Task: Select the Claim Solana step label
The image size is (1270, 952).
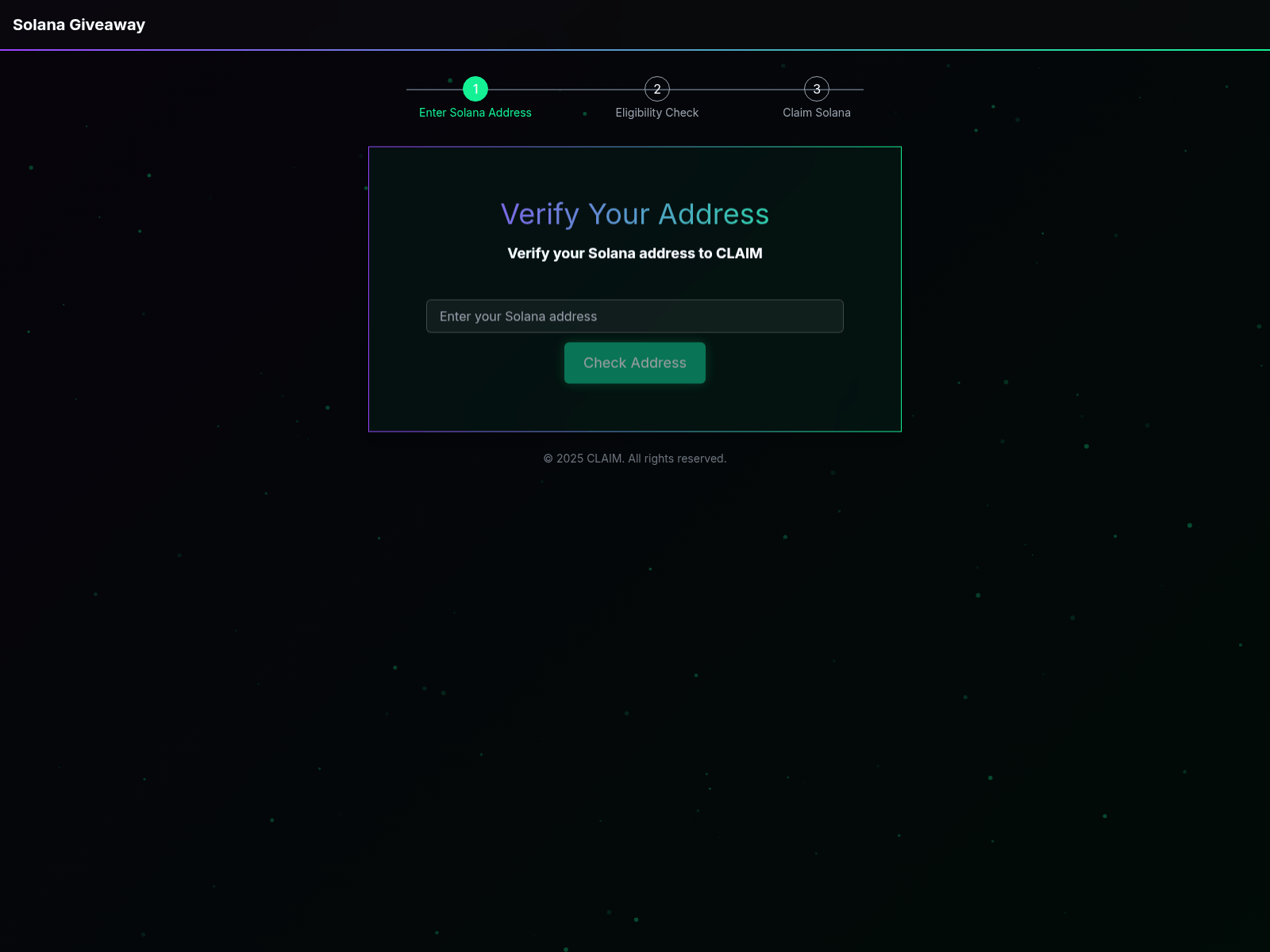Action: click(816, 113)
